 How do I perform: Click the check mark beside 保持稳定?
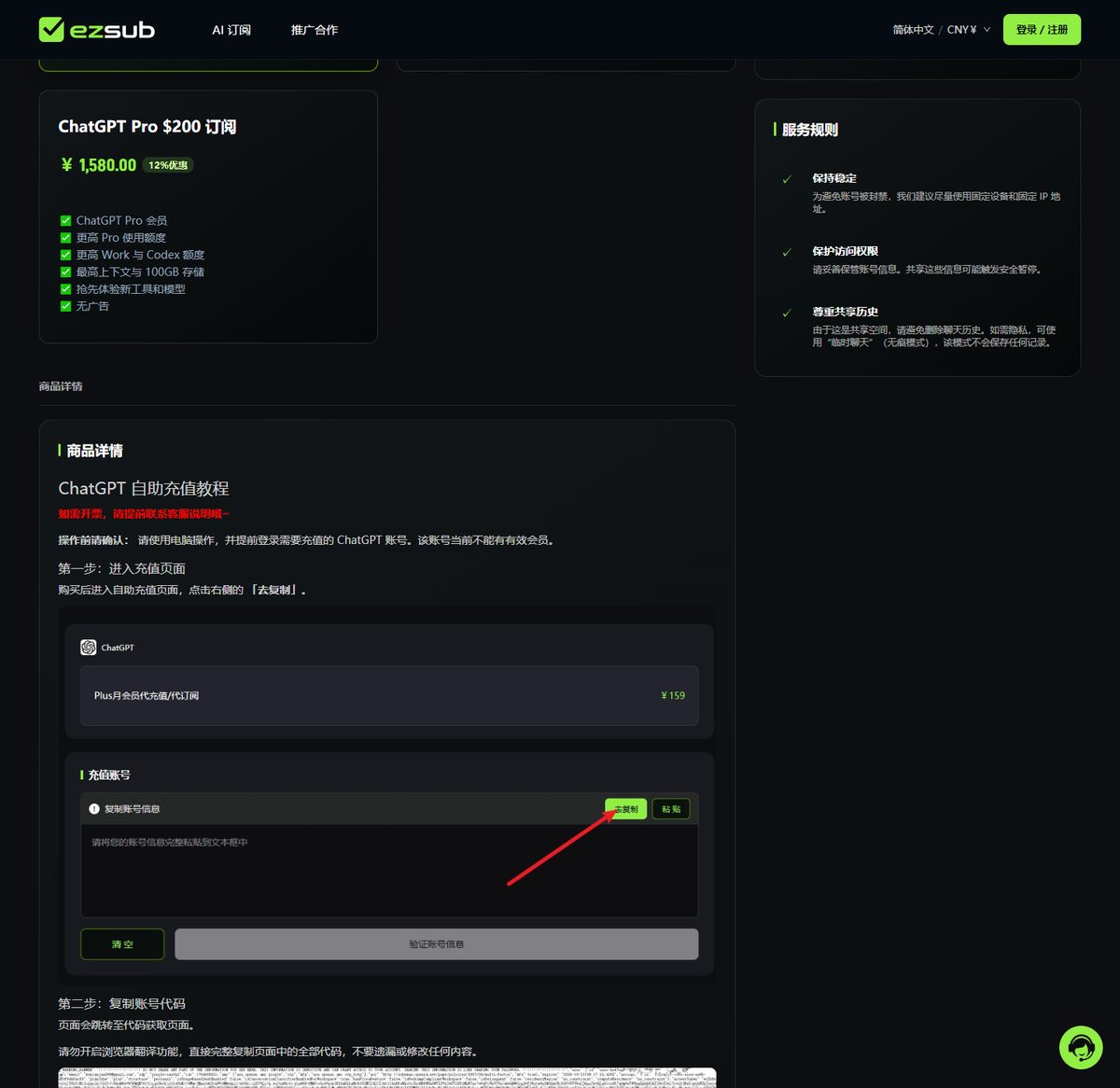(x=787, y=179)
